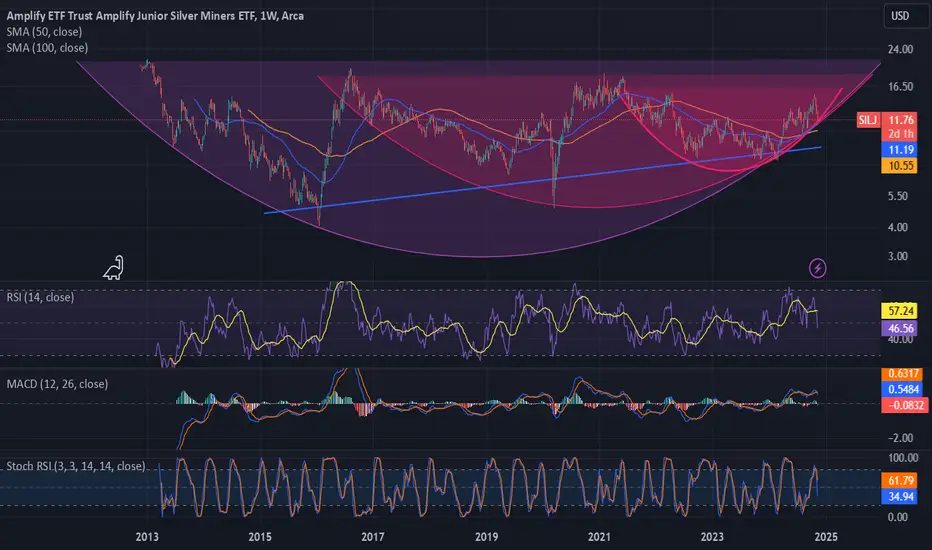932x550 pixels.
Task: Click the 2023 label on time axis
Action: (712, 537)
